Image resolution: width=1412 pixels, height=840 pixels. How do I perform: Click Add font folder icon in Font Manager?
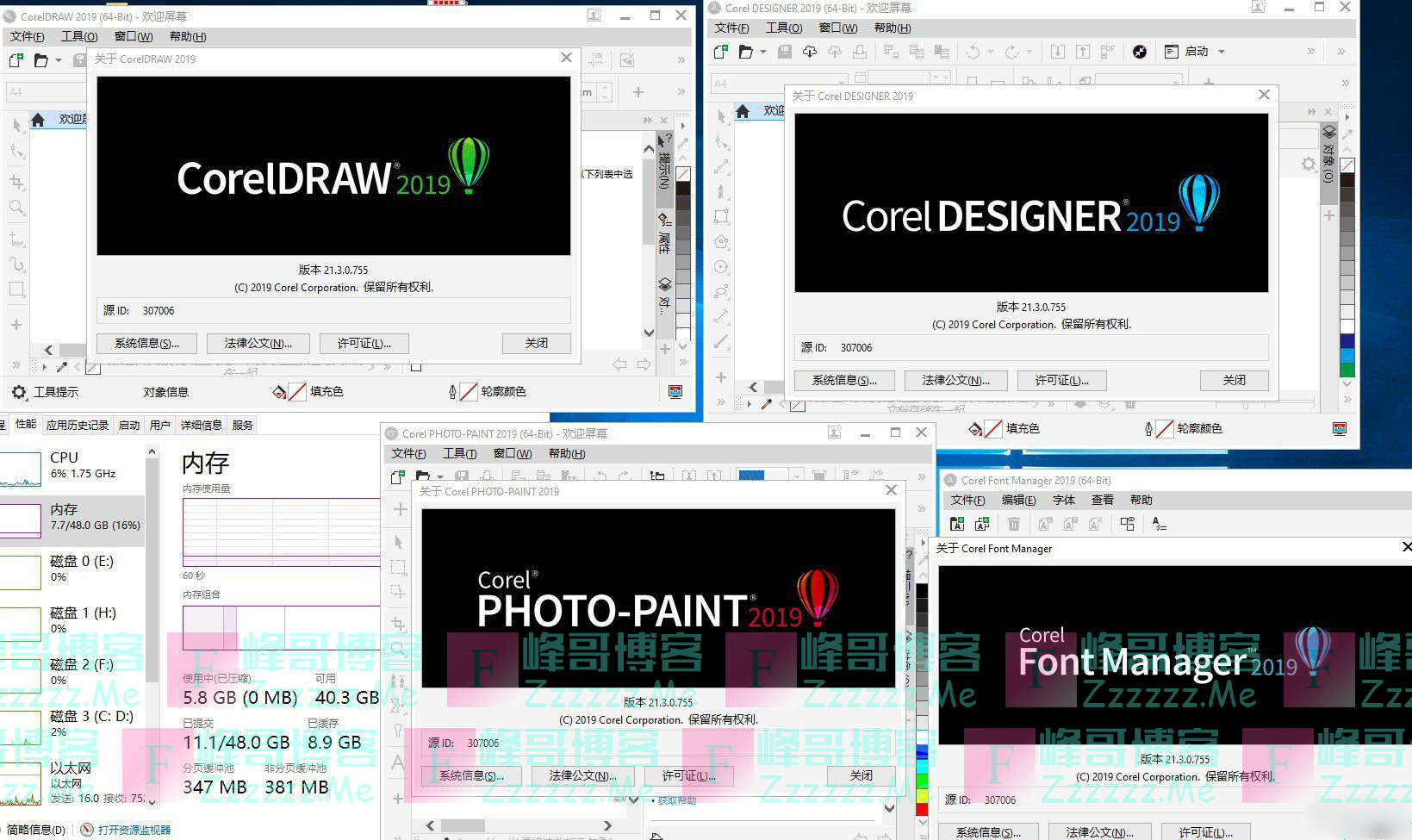pos(956,524)
